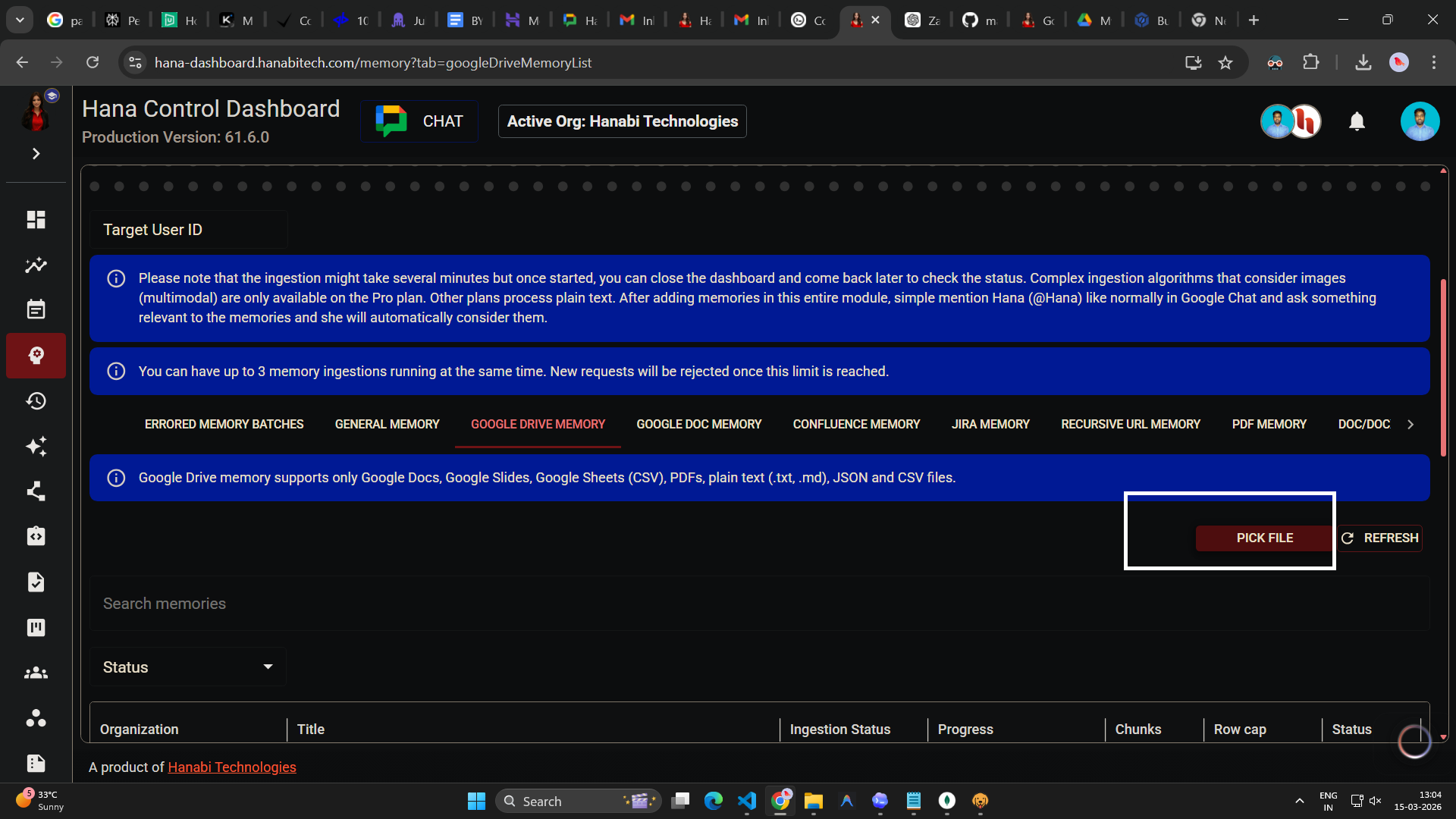Open the Hanabi Technologies link

pos(231,767)
